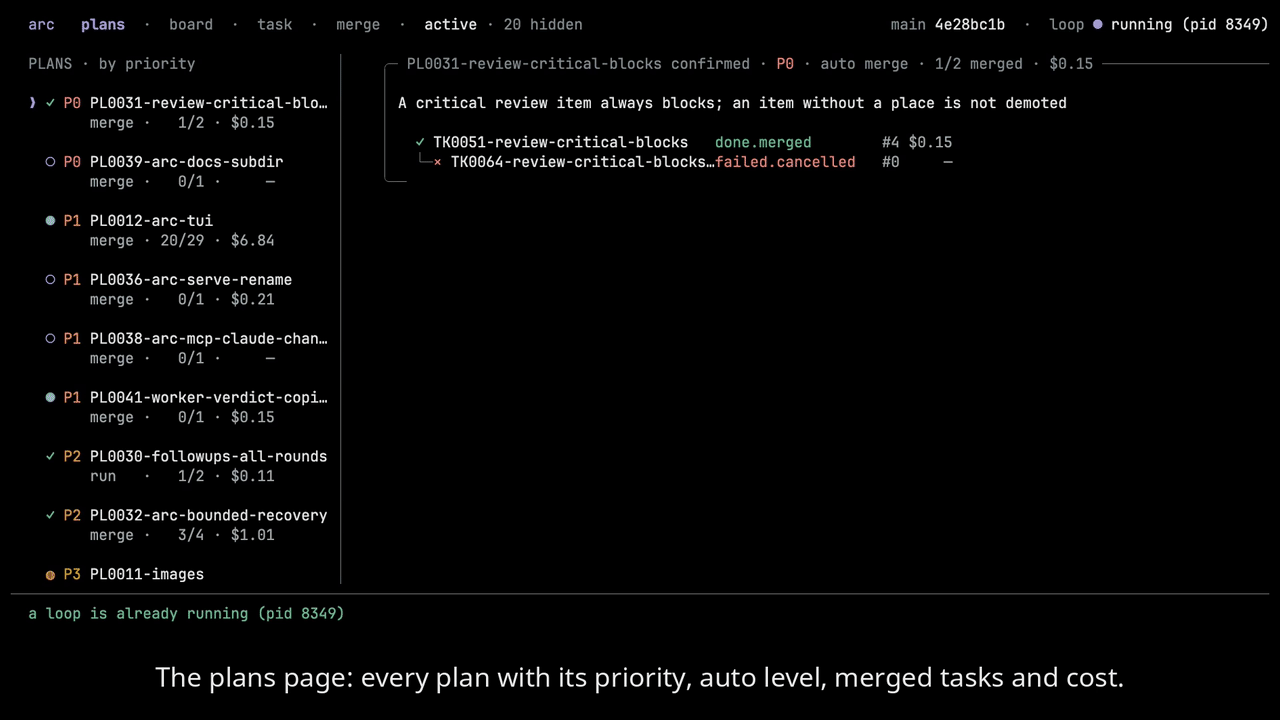1280x720 pixels.
Task: Click the P0 priority in the detail header
Action: point(785,63)
